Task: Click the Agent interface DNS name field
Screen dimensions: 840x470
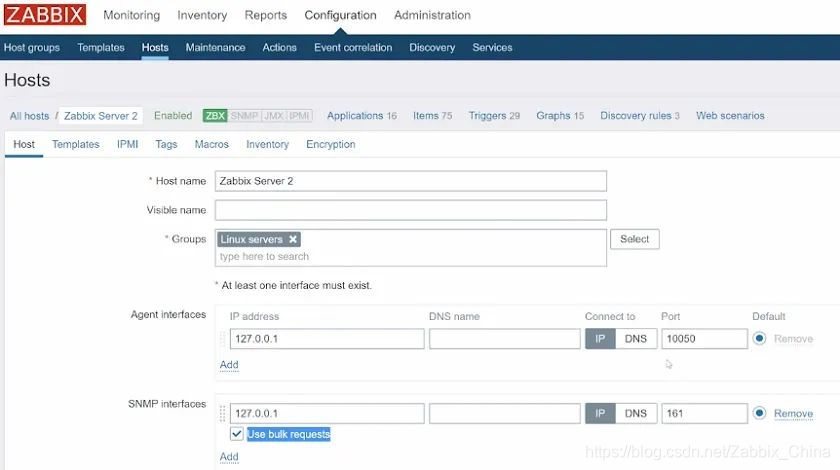Action: tap(505, 339)
